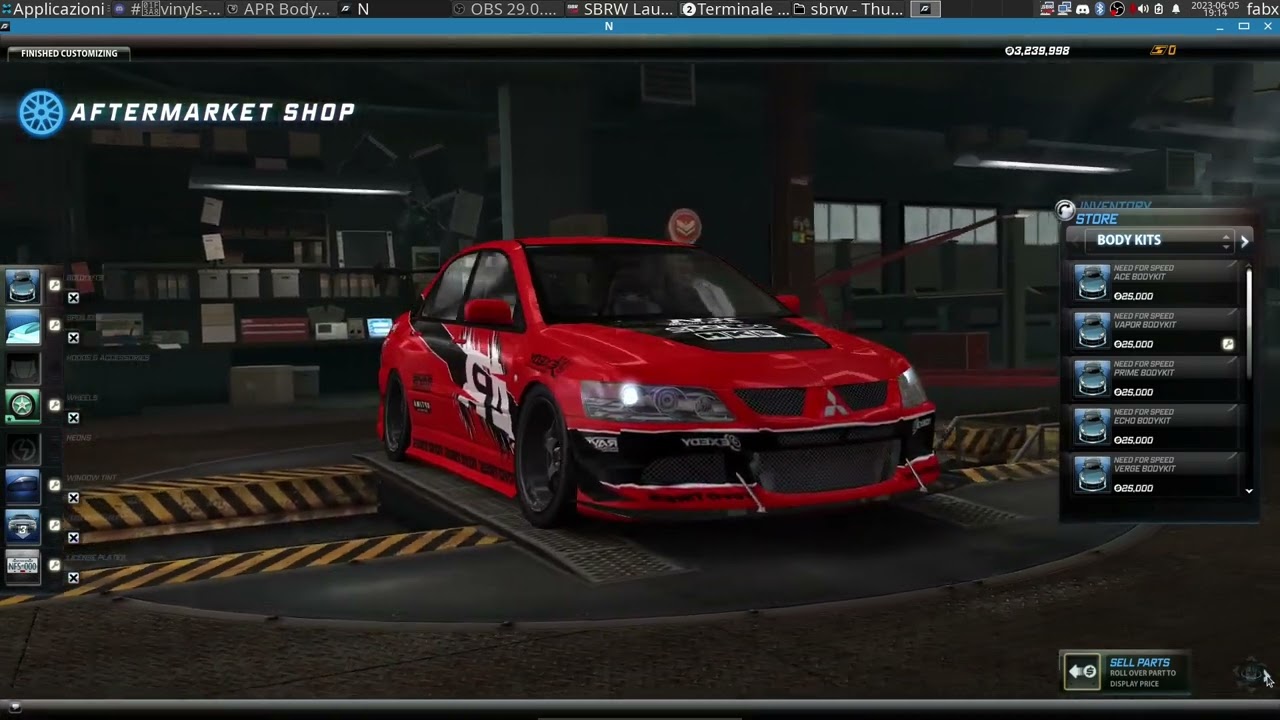Click the Ace Bodykit thumbnail
This screenshot has height=720, width=1280.
(x=1091, y=283)
